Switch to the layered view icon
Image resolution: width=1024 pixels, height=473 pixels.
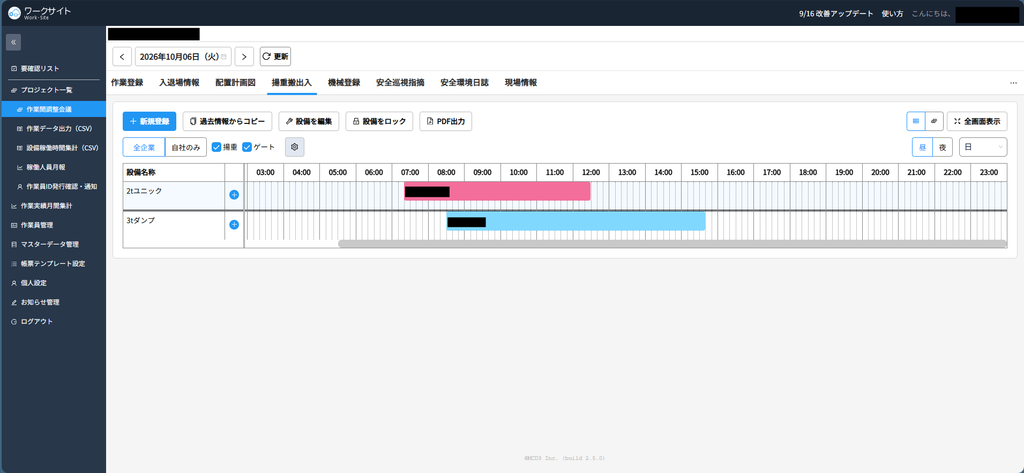coord(934,121)
